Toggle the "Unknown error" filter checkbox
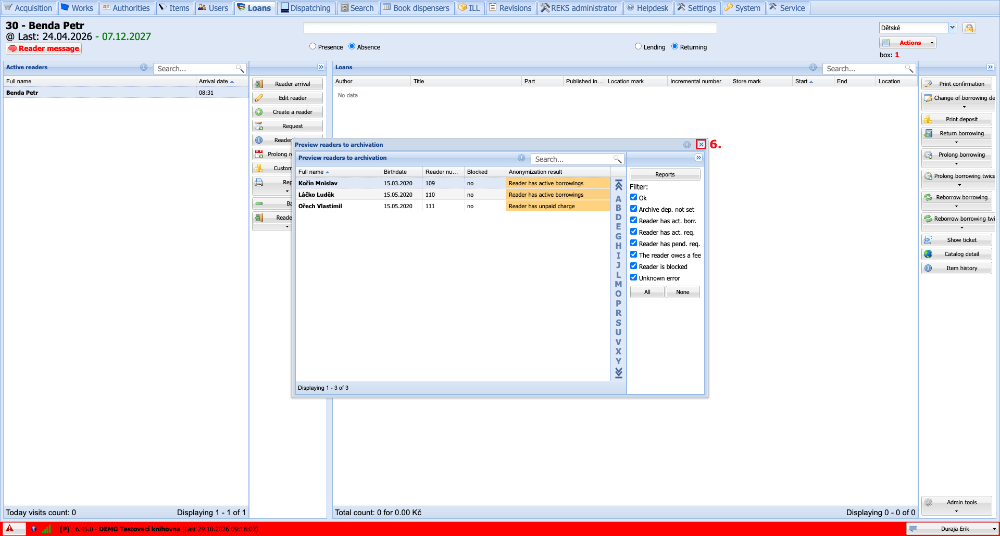The image size is (1000, 536). point(633,278)
